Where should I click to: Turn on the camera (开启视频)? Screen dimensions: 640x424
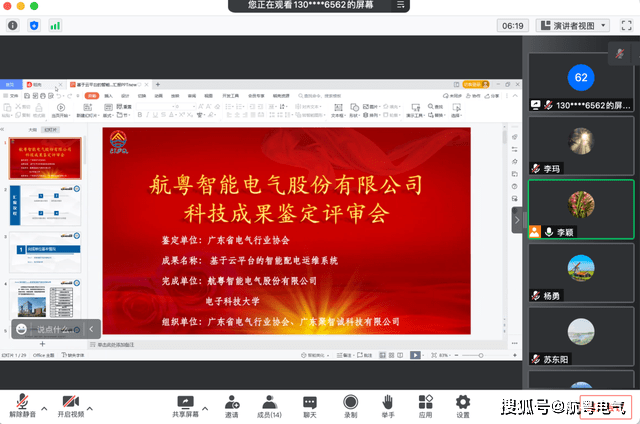(x=71, y=406)
